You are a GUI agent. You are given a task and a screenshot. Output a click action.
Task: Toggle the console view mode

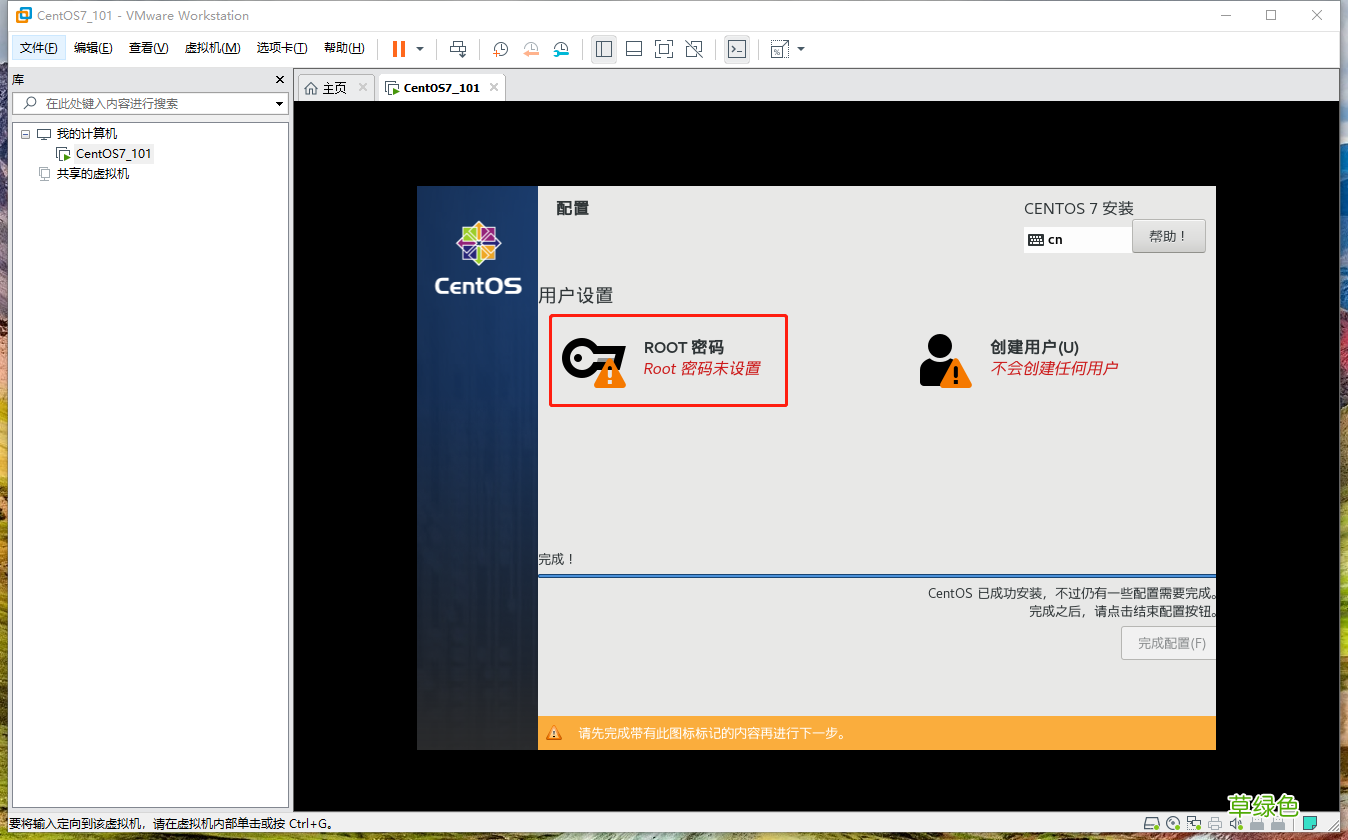[x=736, y=48]
